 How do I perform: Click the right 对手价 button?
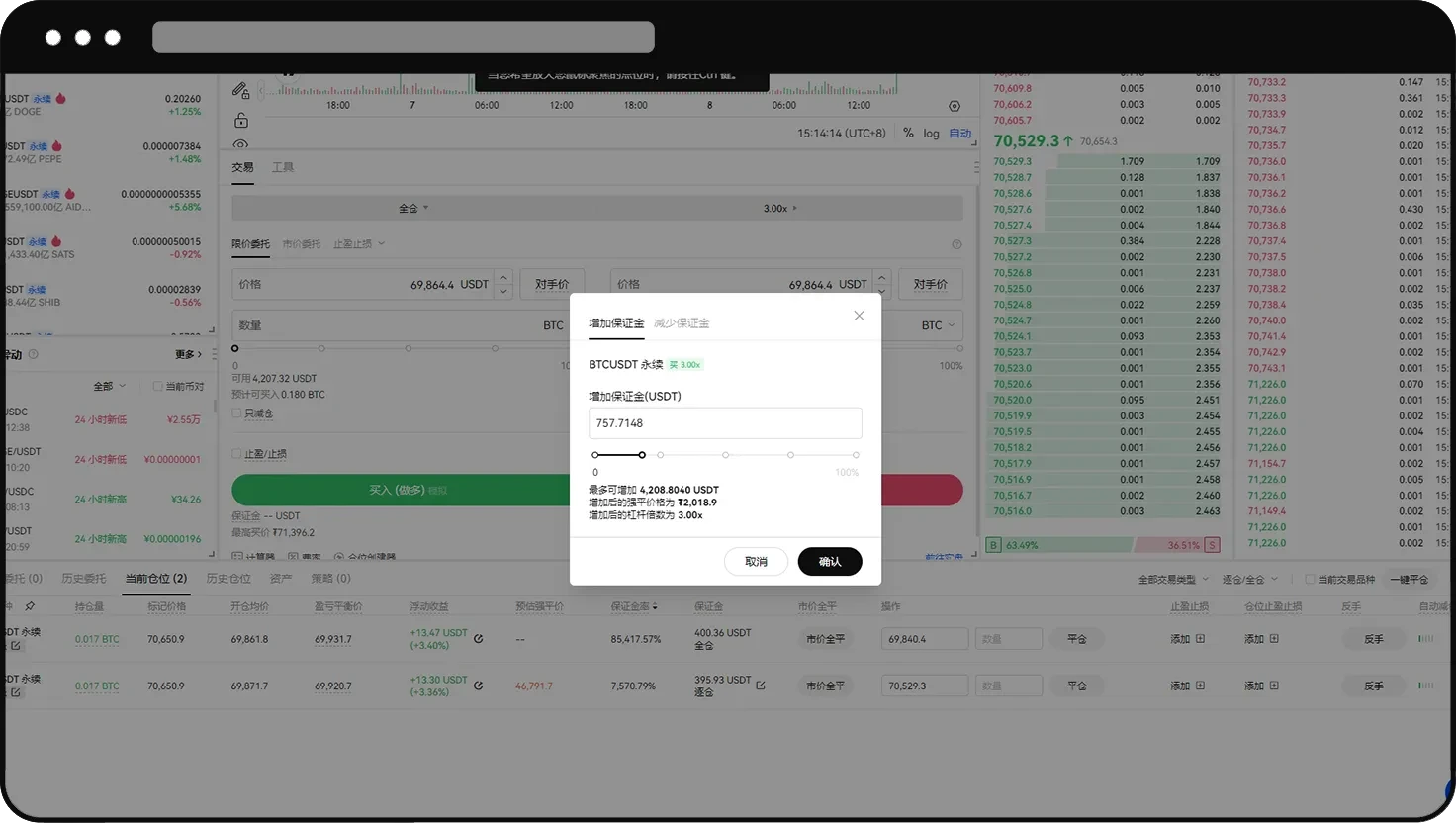pyautogui.click(x=930, y=285)
